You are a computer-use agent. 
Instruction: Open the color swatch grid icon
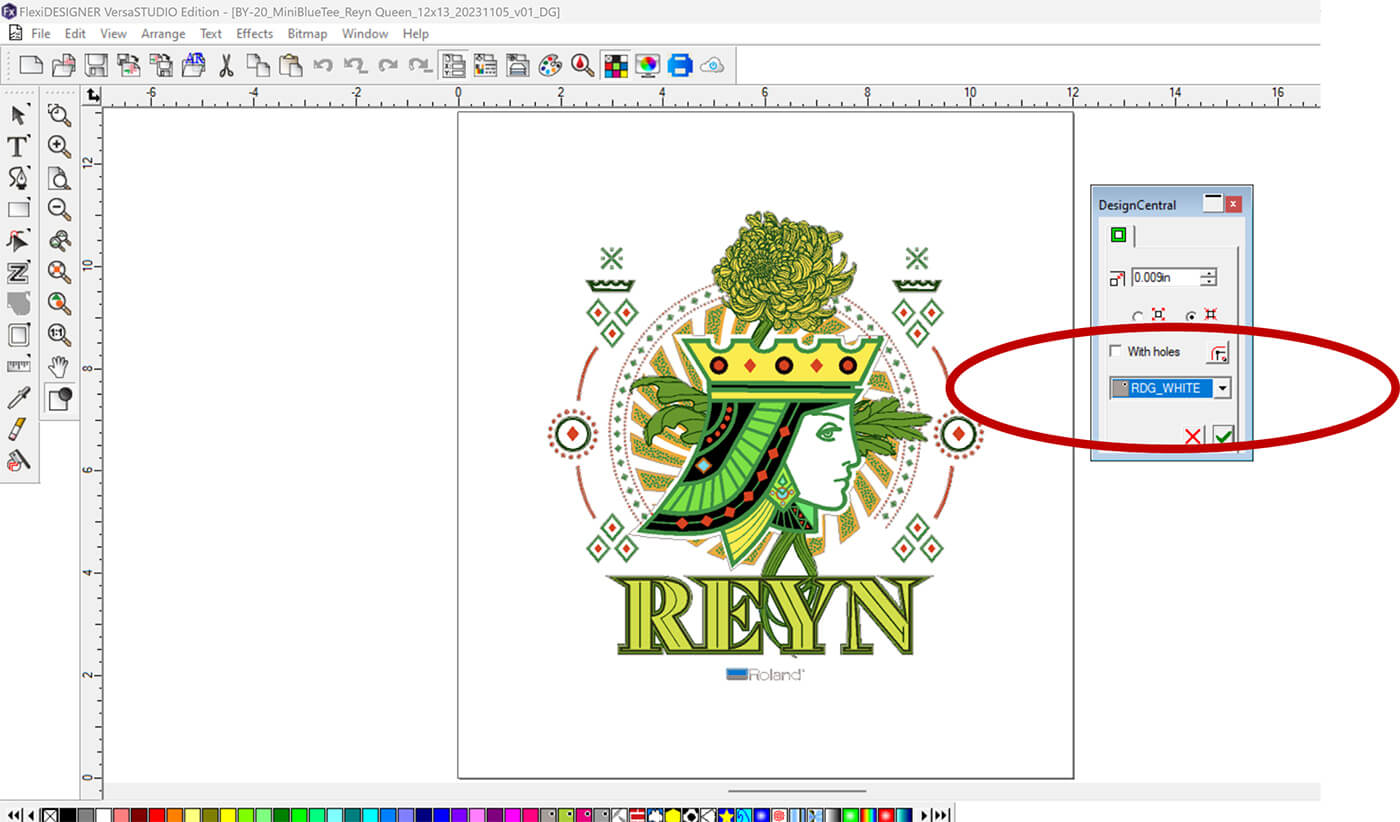click(615, 66)
